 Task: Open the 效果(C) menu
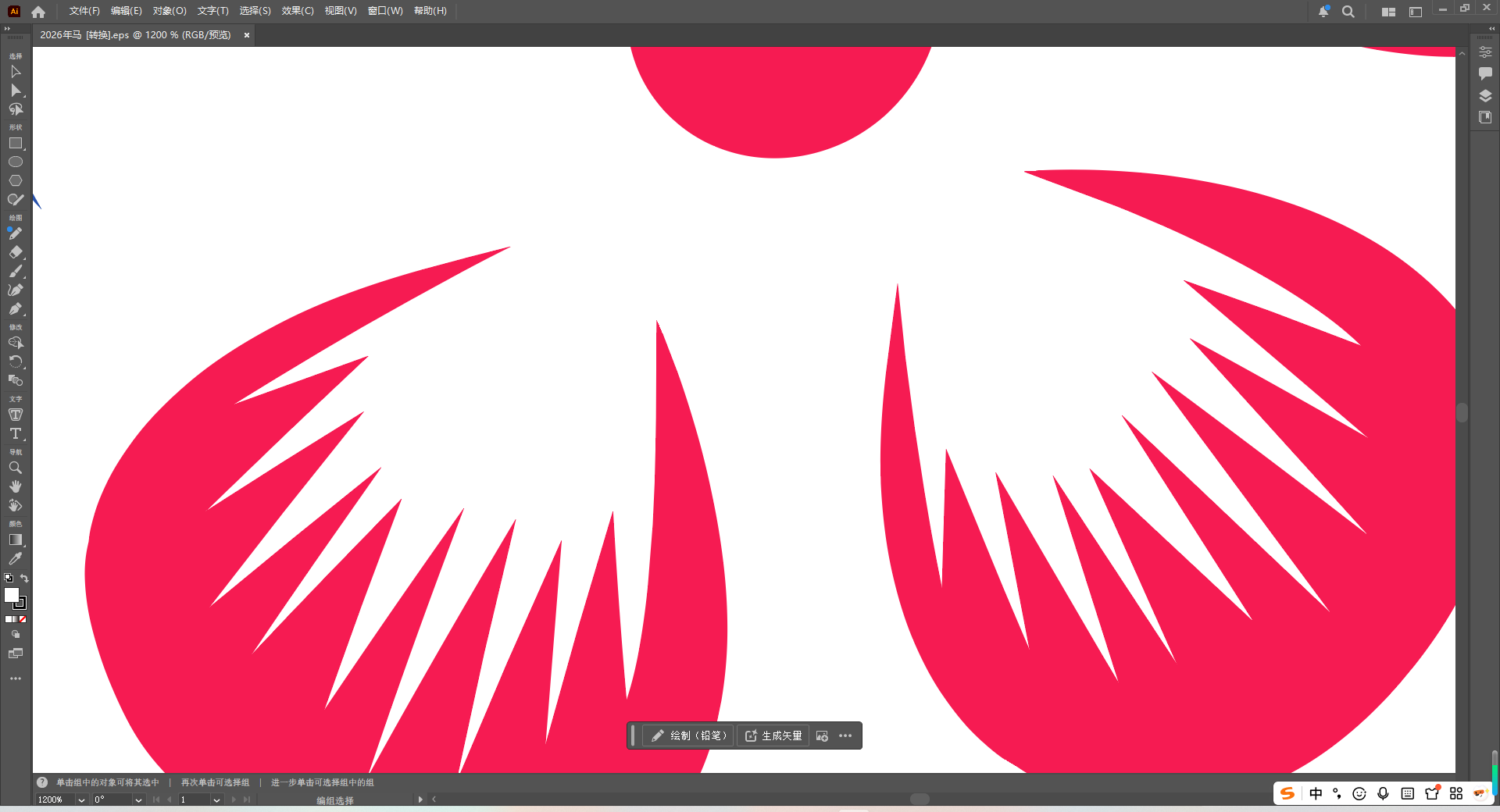297,11
